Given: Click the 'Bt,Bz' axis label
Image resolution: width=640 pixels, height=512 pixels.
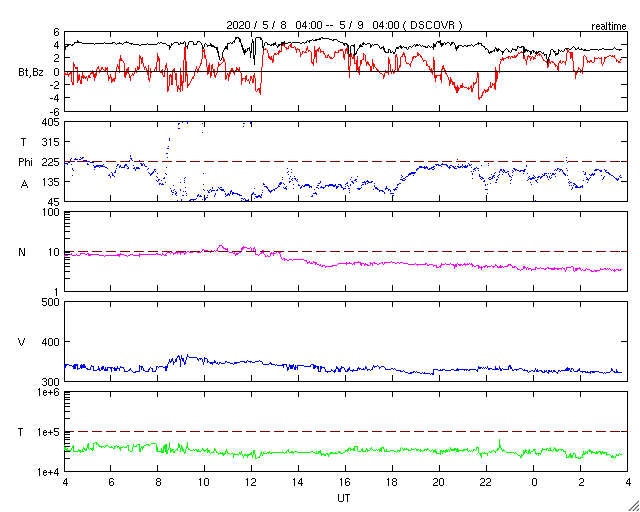Looking at the screenshot, I should [x=31, y=73].
